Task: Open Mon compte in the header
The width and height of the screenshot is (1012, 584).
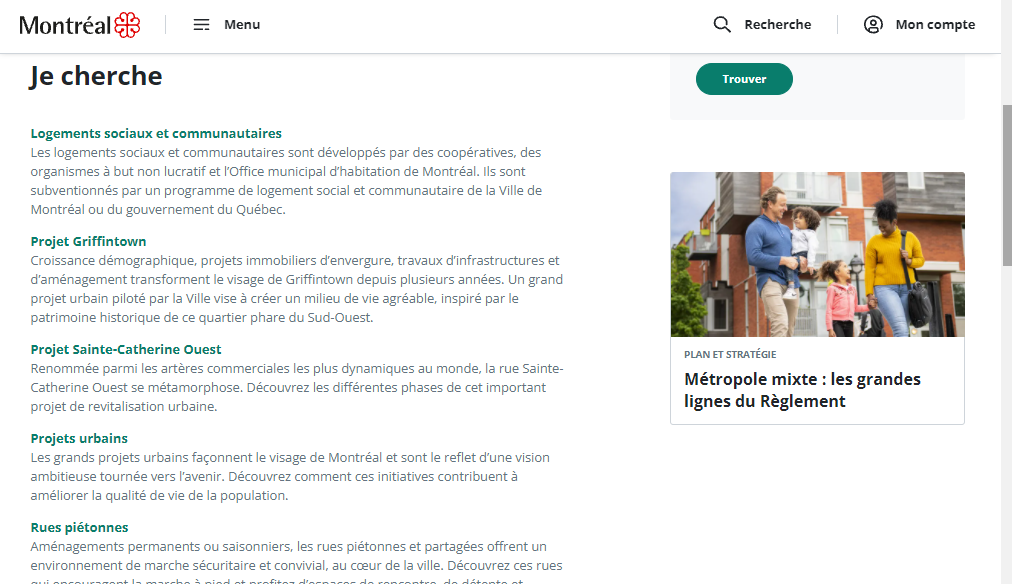Action: coord(935,25)
